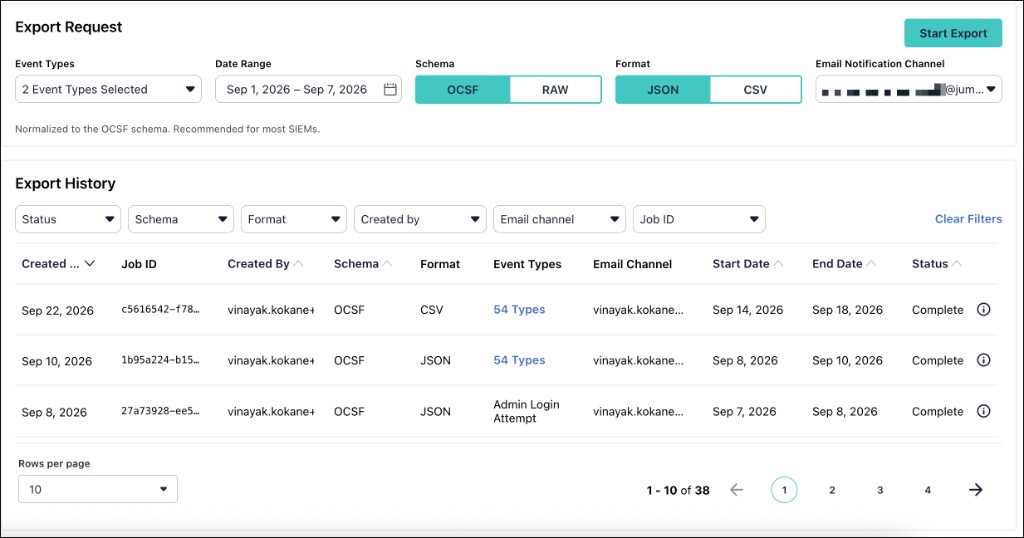This screenshot has height=538, width=1024.
Task: Select the OCSF schema toggle
Action: pos(462,89)
